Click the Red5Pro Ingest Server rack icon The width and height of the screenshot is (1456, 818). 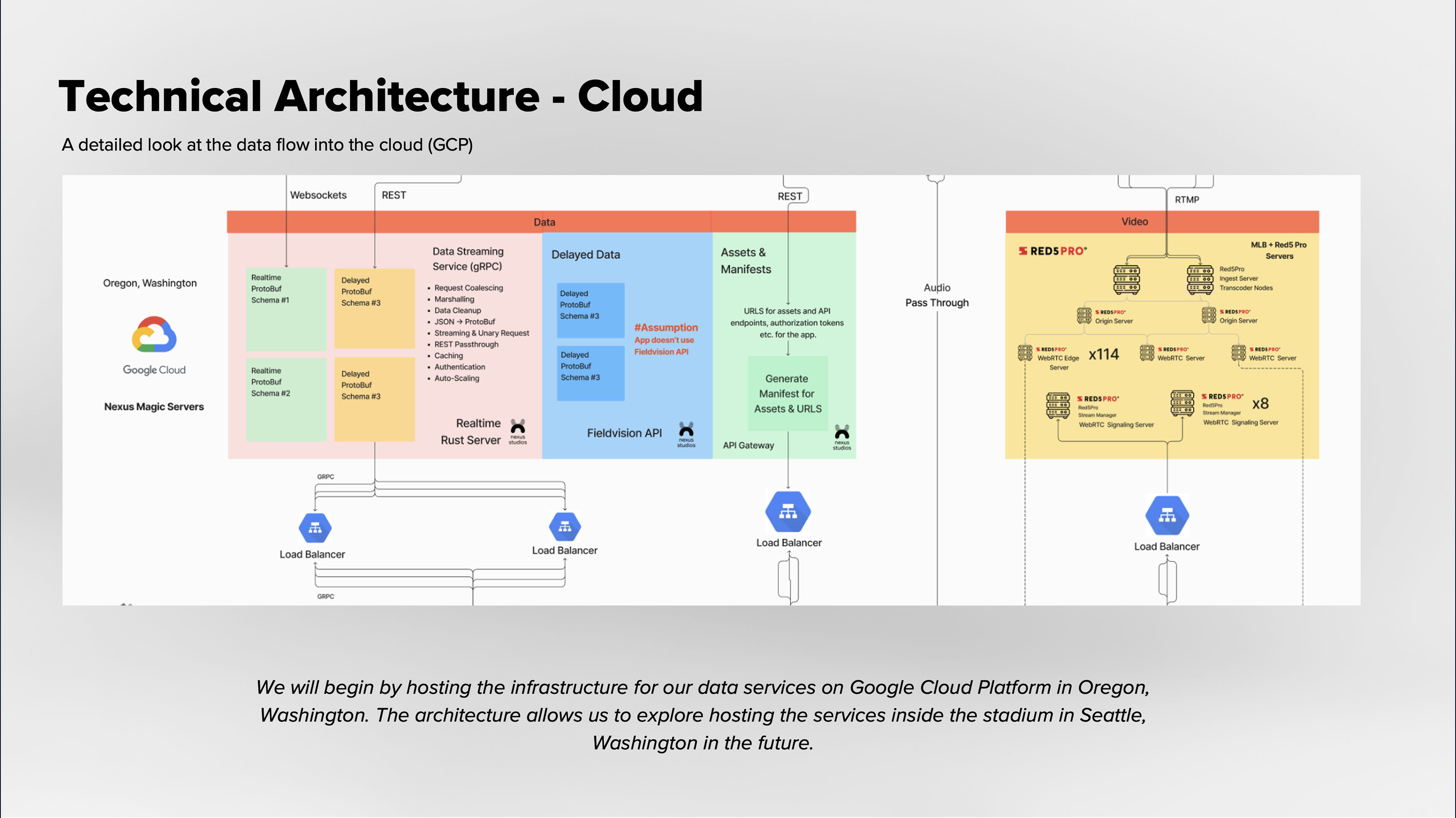pos(1200,280)
